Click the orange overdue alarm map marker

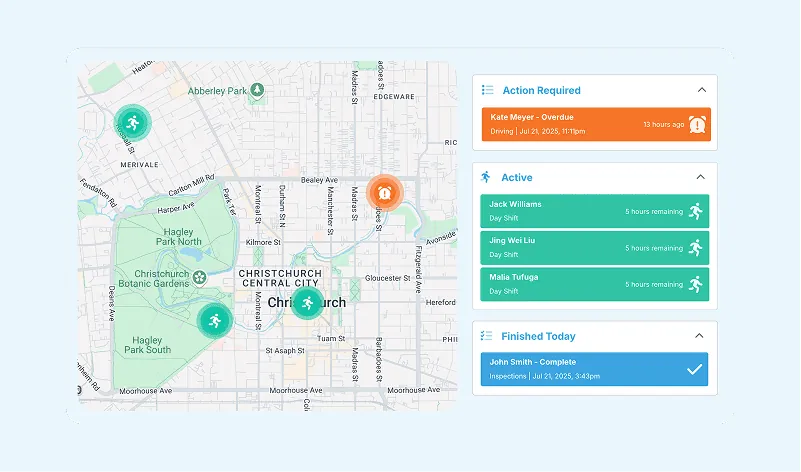pos(383,192)
